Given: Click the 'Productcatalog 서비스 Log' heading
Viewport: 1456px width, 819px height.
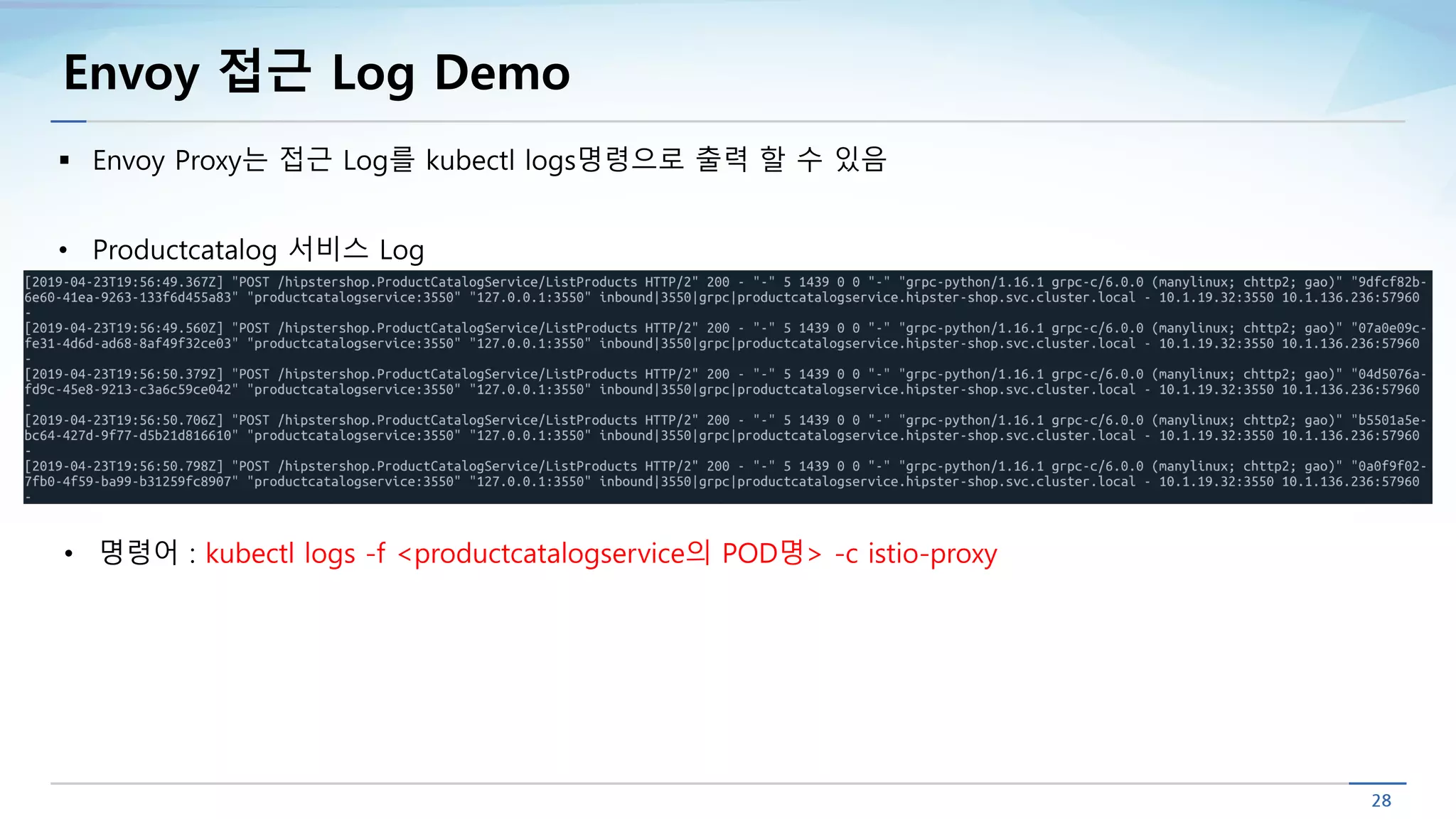Looking at the screenshot, I should click(258, 250).
